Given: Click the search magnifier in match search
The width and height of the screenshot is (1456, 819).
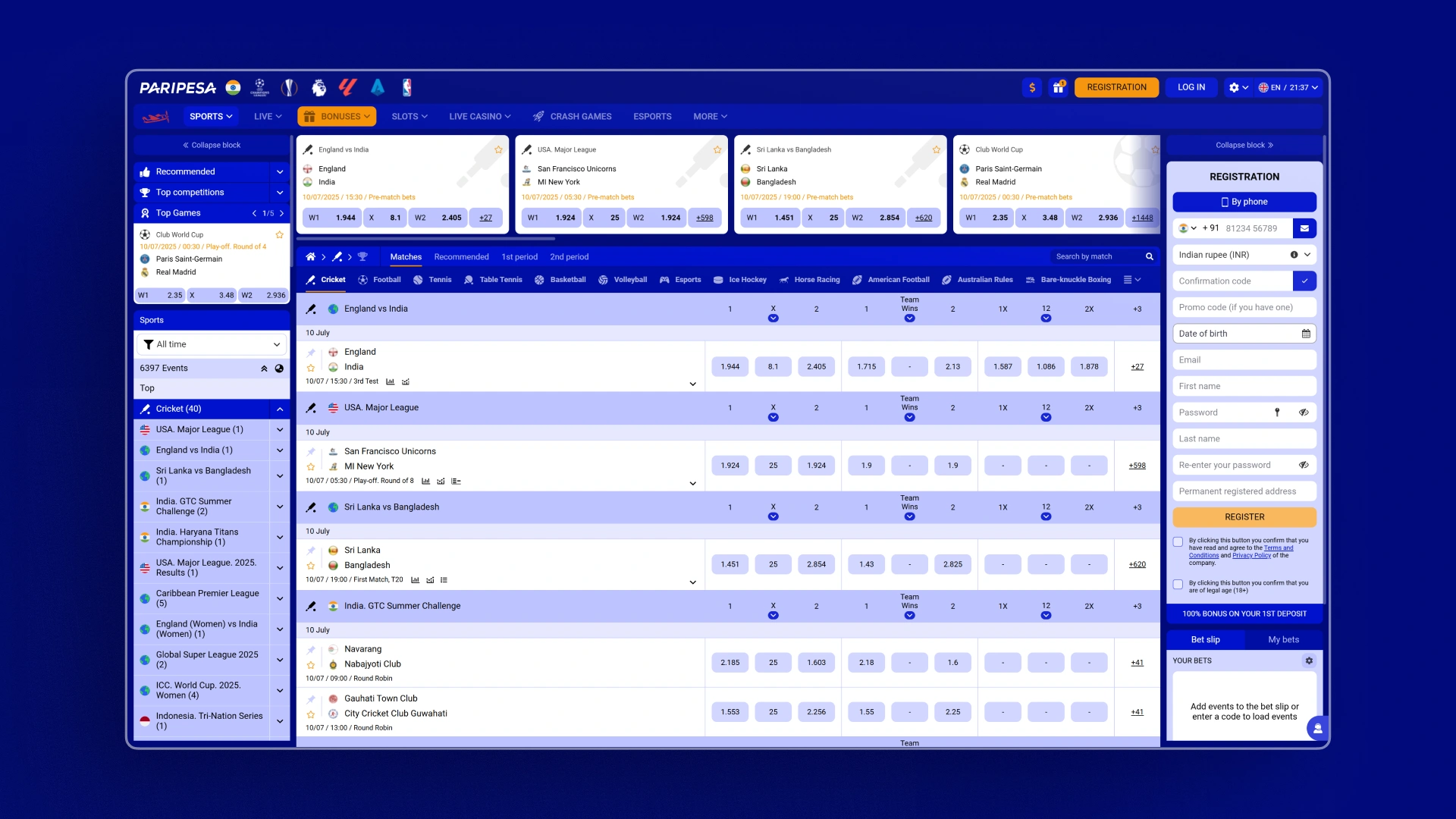Looking at the screenshot, I should click(1150, 257).
